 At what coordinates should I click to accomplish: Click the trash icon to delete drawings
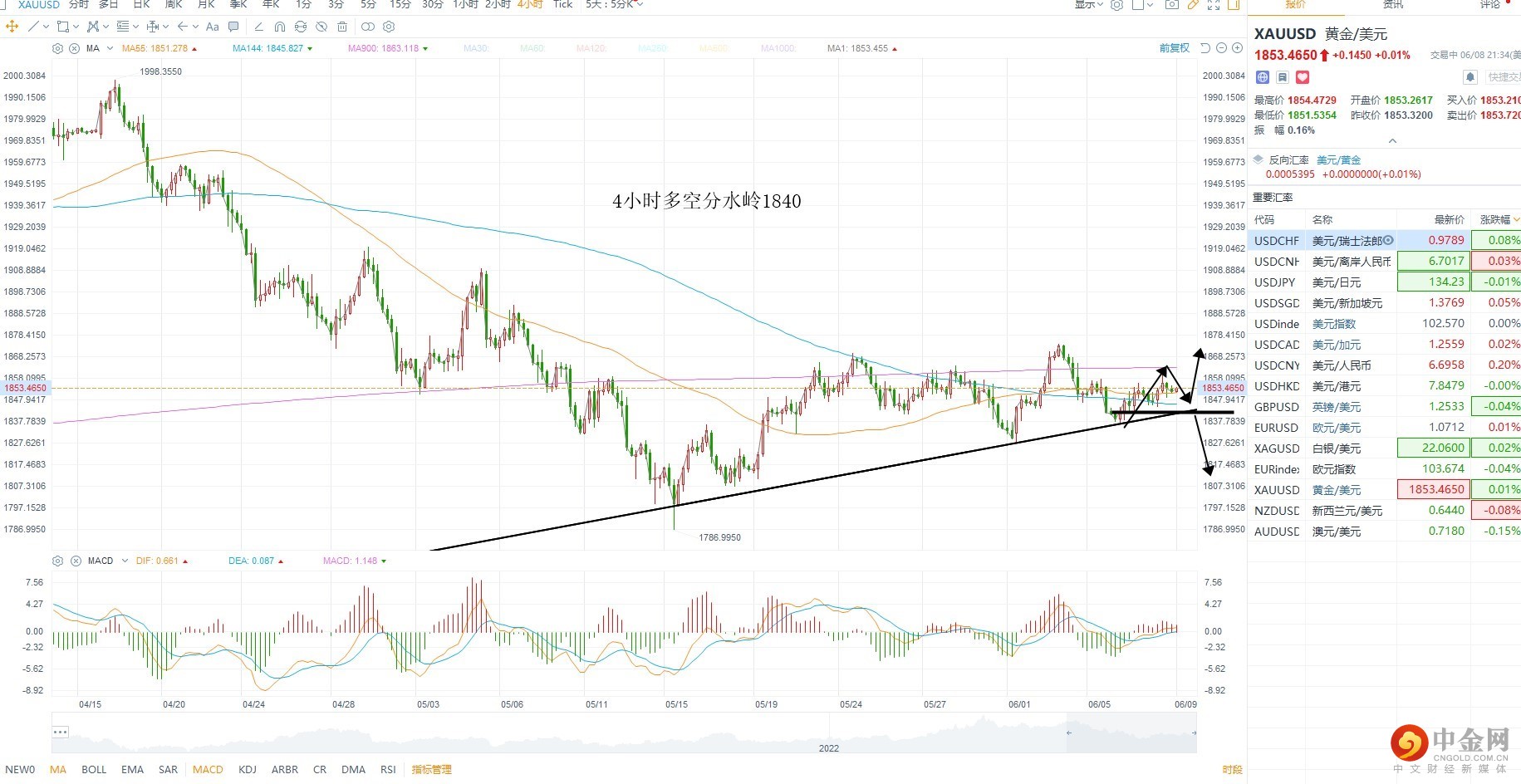342,27
